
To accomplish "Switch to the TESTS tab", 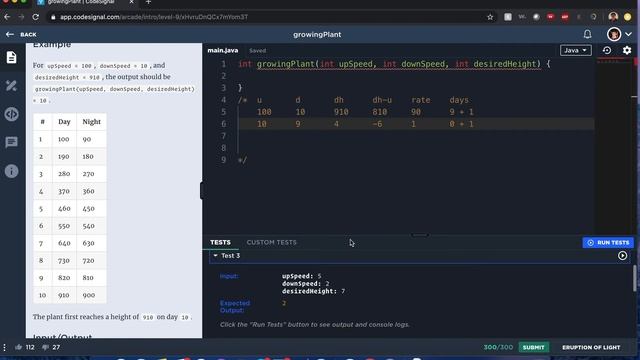I will 220,242.
